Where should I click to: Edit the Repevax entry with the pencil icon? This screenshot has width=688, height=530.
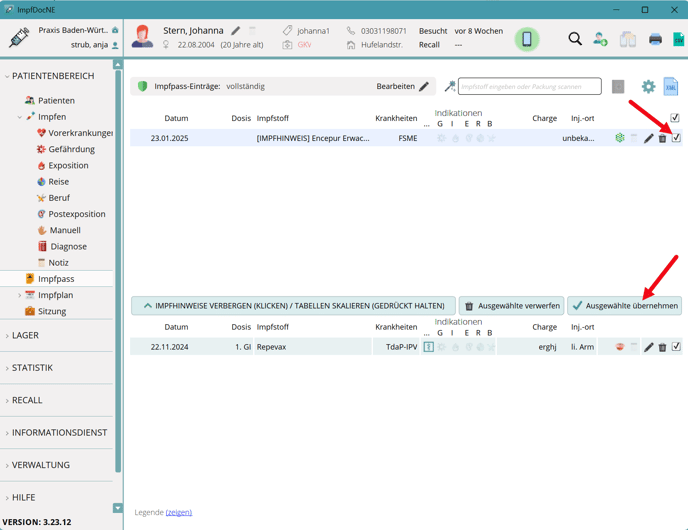[649, 347]
